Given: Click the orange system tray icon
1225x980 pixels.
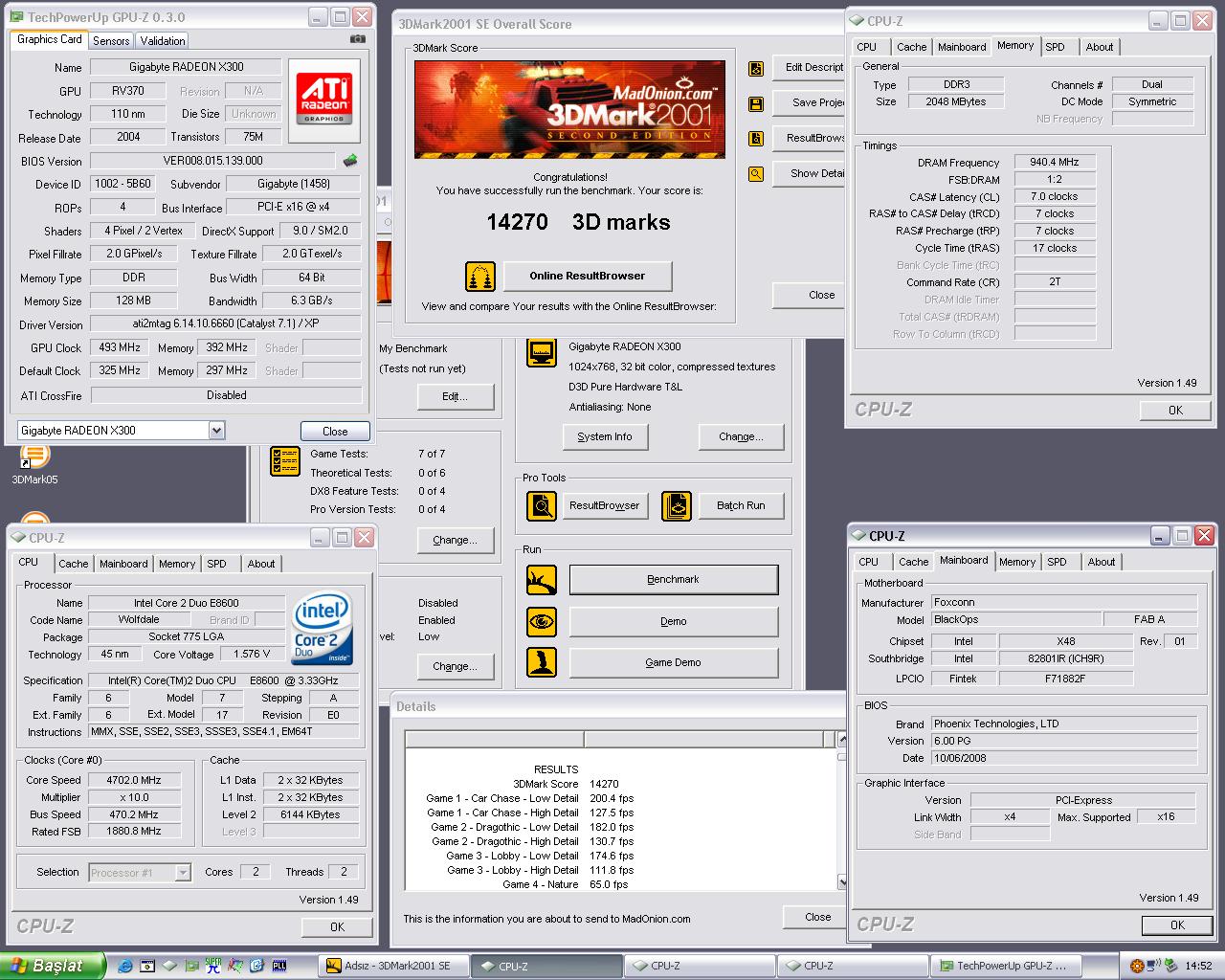Looking at the screenshot, I should coord(1137,966).
